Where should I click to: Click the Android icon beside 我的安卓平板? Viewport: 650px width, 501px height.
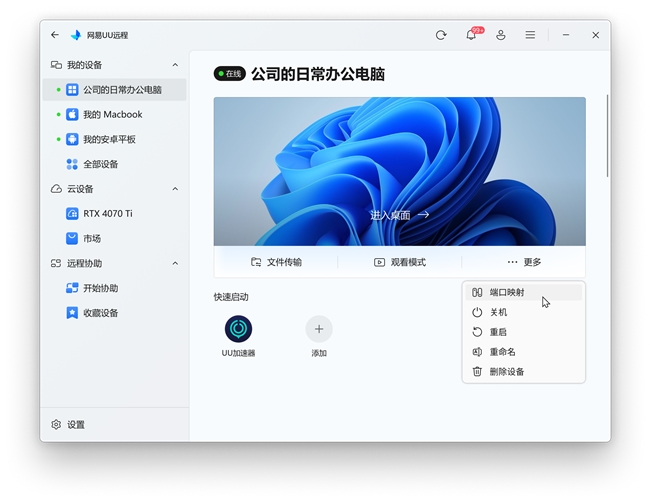72,139
